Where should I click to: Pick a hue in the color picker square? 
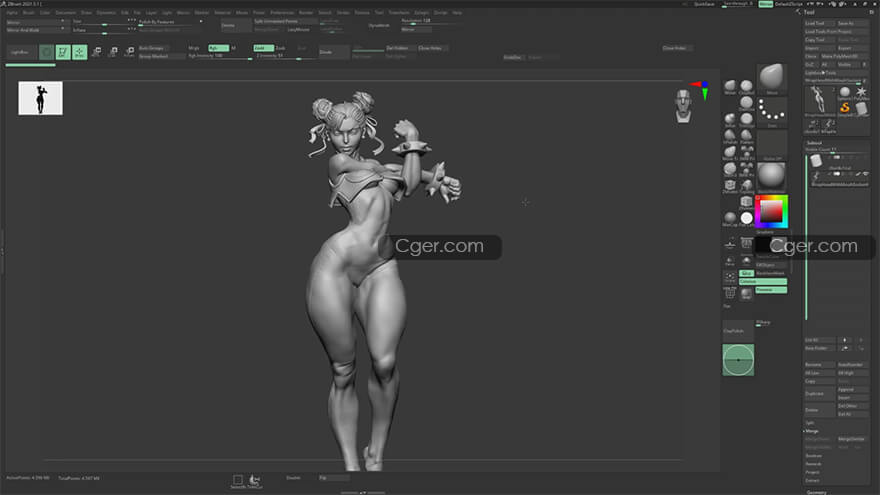click(x=771, y=211)
